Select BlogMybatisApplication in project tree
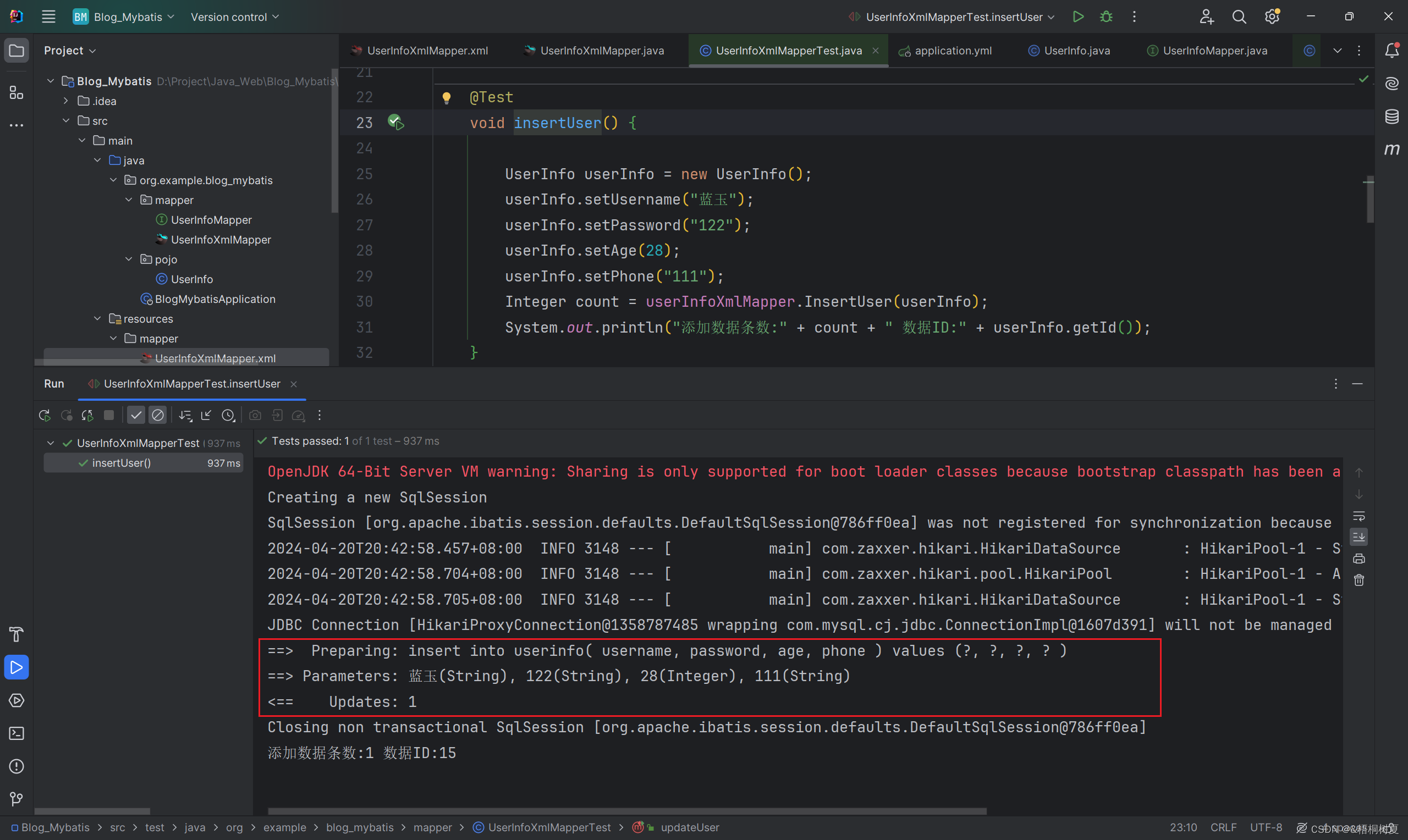 pyautogui.click(x=208, y=299)
